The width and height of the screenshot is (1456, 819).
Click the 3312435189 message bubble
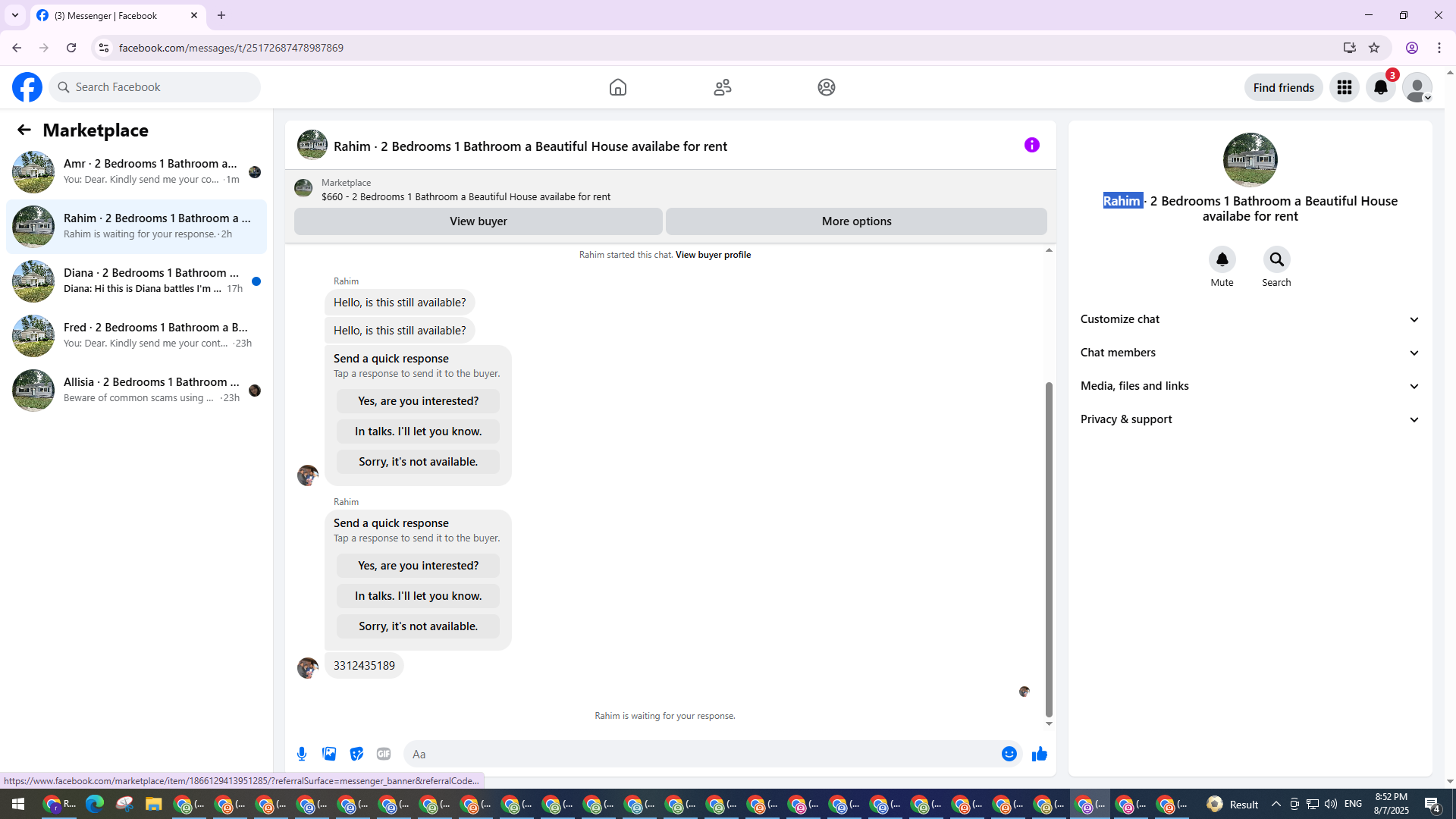click(364, 666)
